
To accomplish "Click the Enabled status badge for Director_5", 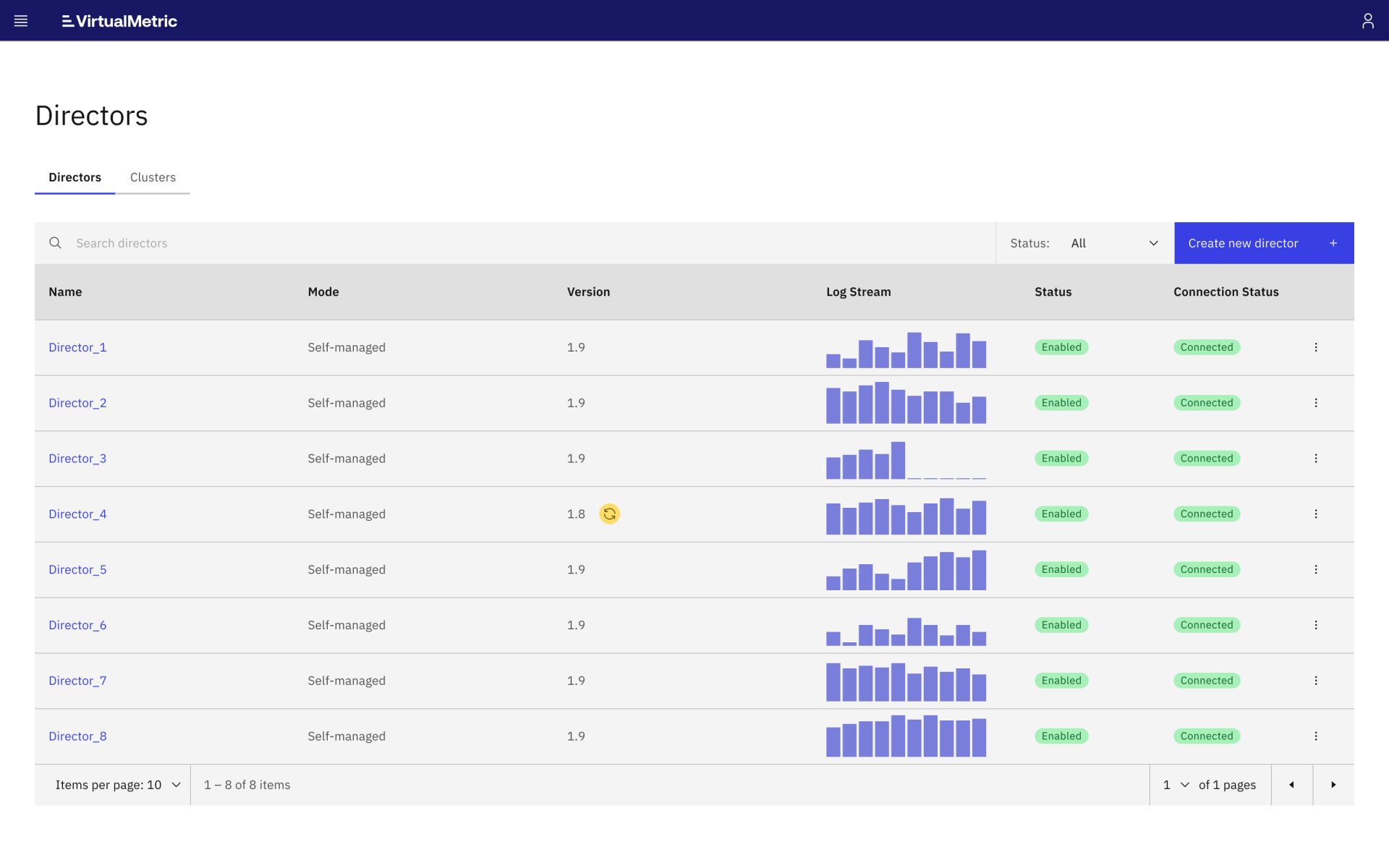I will click(x=1061, y=569).
